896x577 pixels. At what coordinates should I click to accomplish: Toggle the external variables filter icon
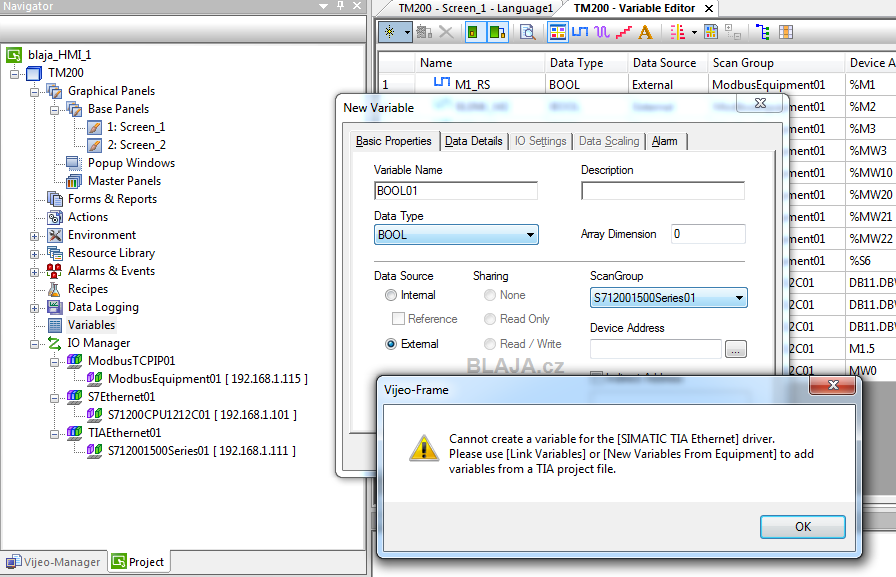point(497,32)
